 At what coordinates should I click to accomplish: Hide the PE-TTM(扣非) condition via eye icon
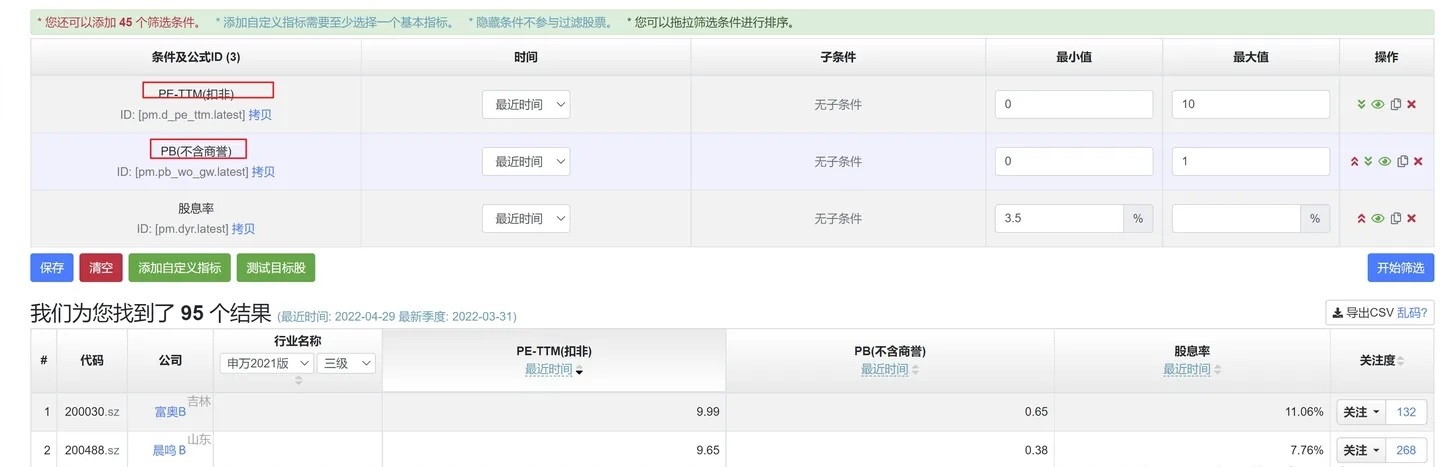1378,104
